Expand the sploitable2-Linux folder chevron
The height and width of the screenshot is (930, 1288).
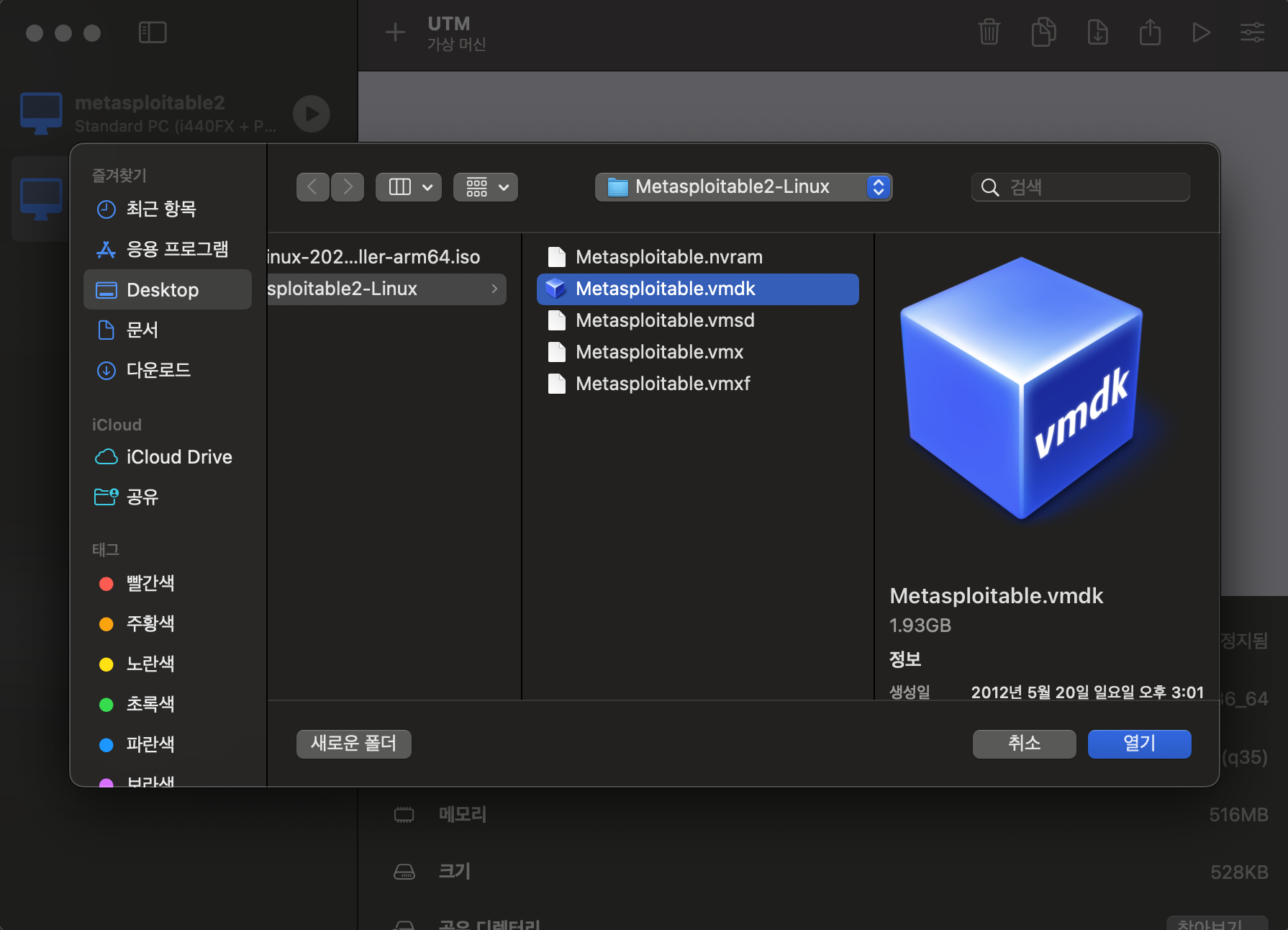pos(494,289)
